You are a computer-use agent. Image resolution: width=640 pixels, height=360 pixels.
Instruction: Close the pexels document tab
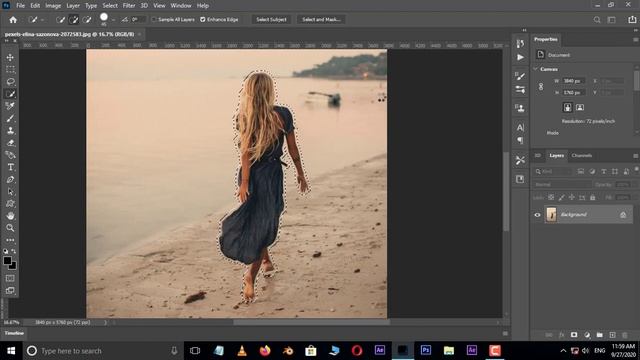pyautogui.click(x=140, y=34)
